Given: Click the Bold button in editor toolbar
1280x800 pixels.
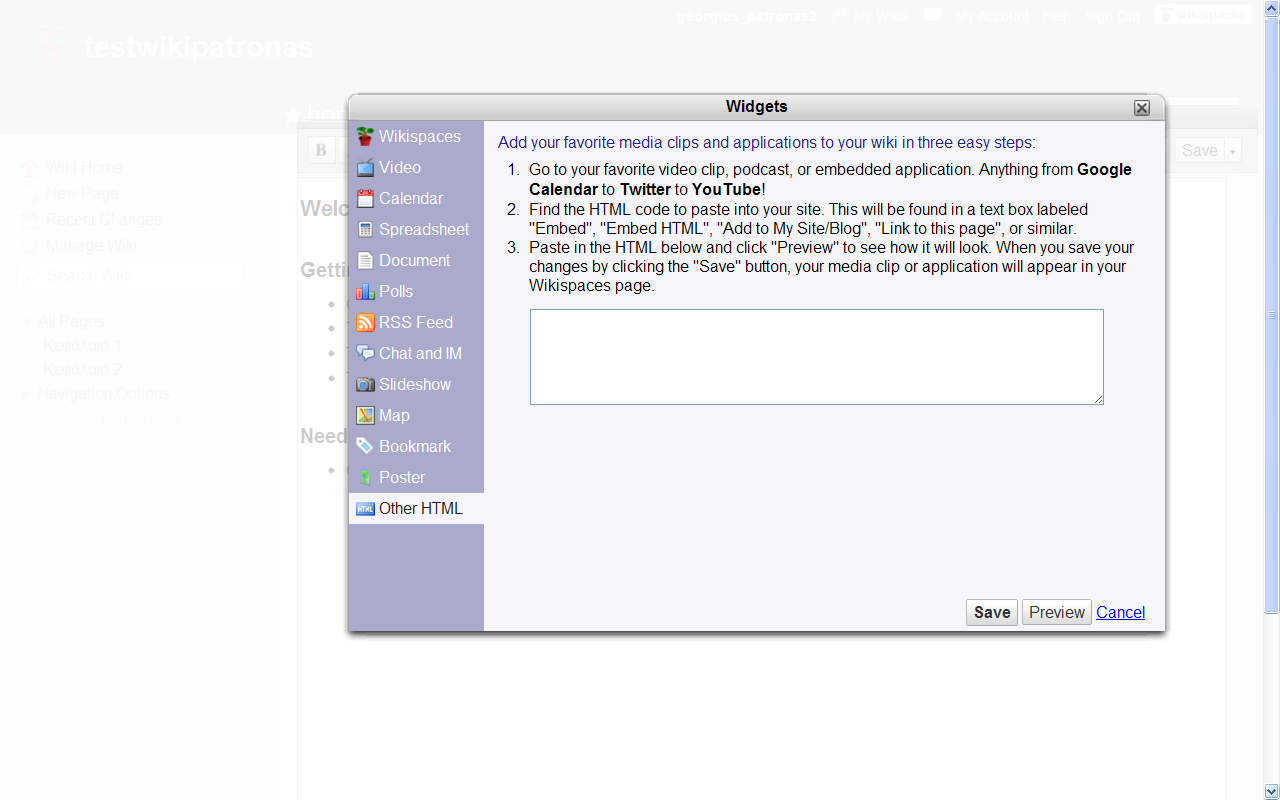Looking at the screenshot, I should point(321,150).
